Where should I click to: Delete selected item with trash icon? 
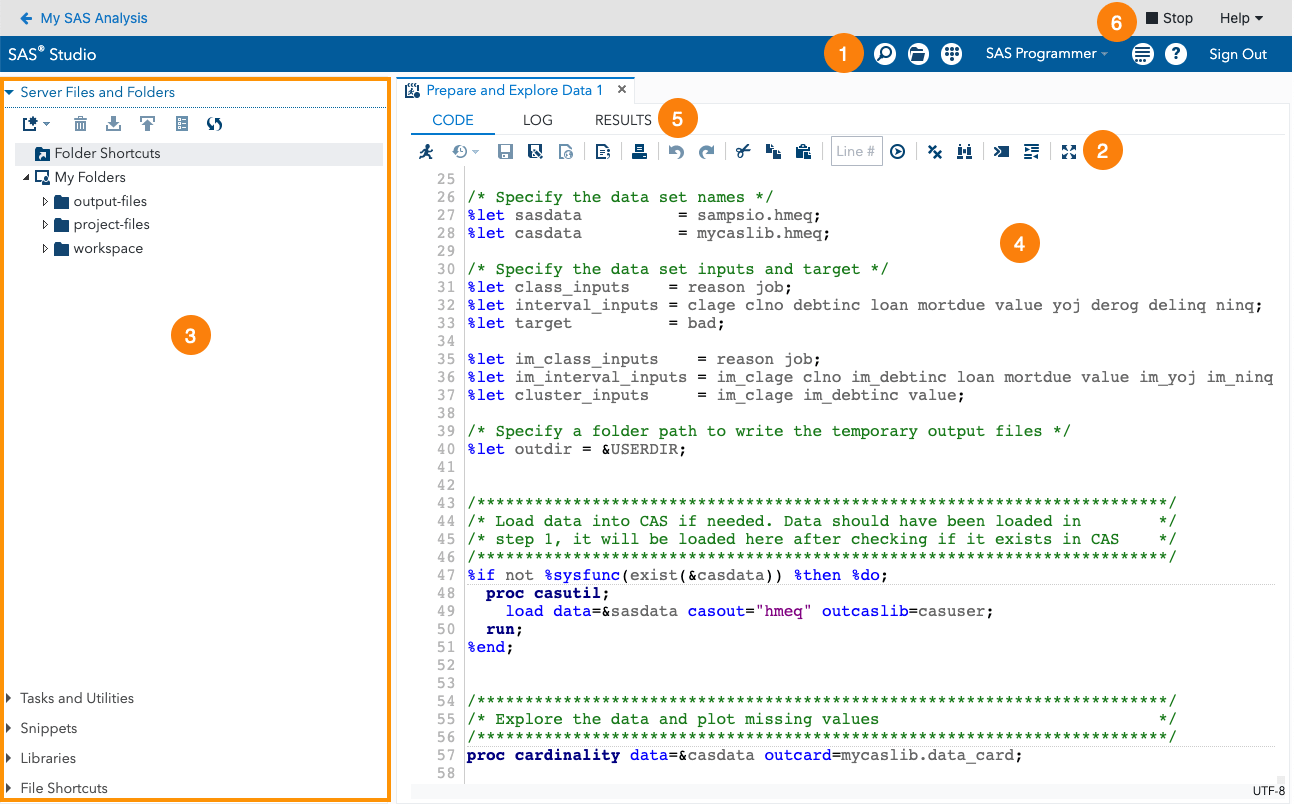pyautogui.click(x=80, y=124)
